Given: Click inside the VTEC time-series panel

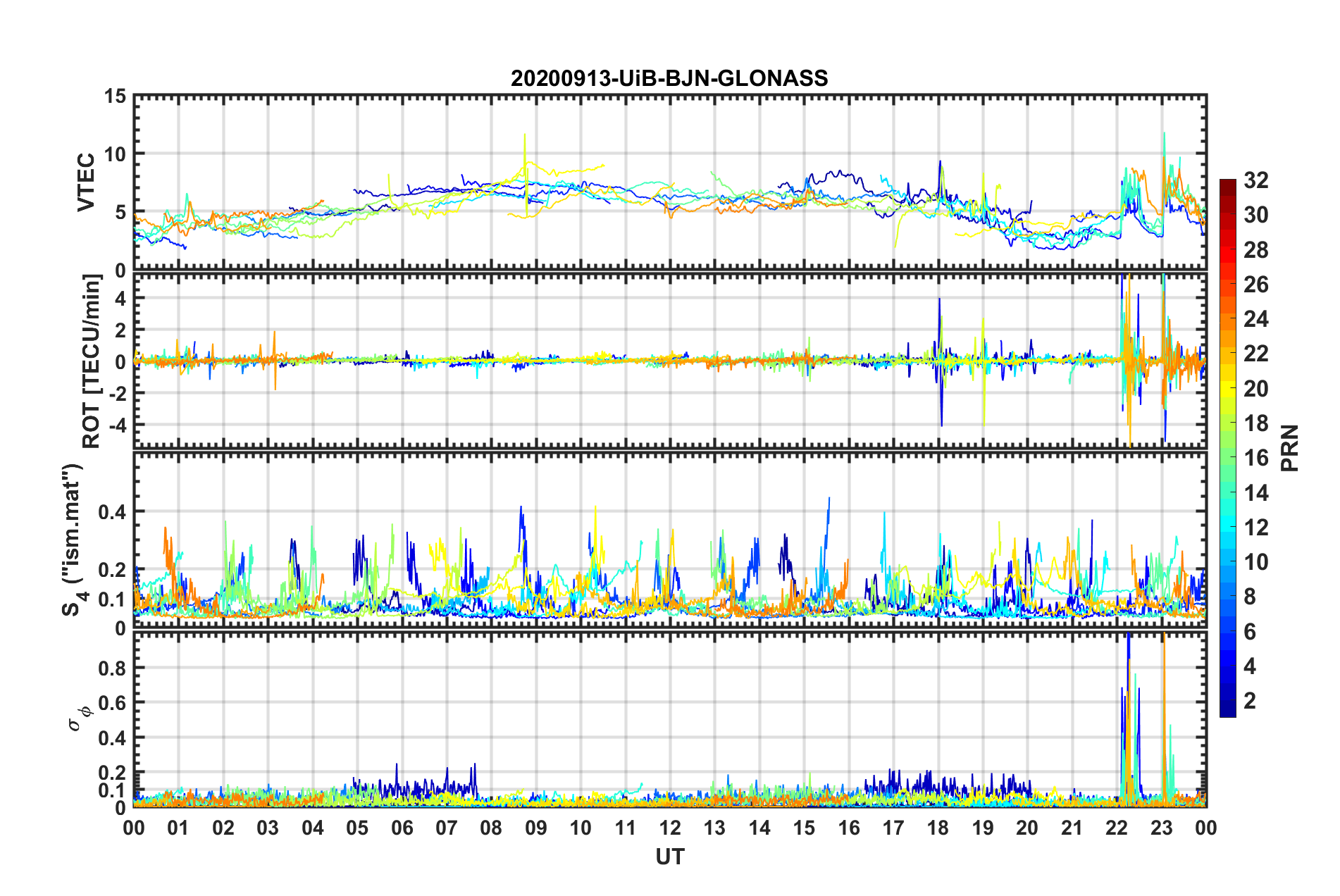Looking at the screenshot, I should pyautogui.click(x=670, y=182).
